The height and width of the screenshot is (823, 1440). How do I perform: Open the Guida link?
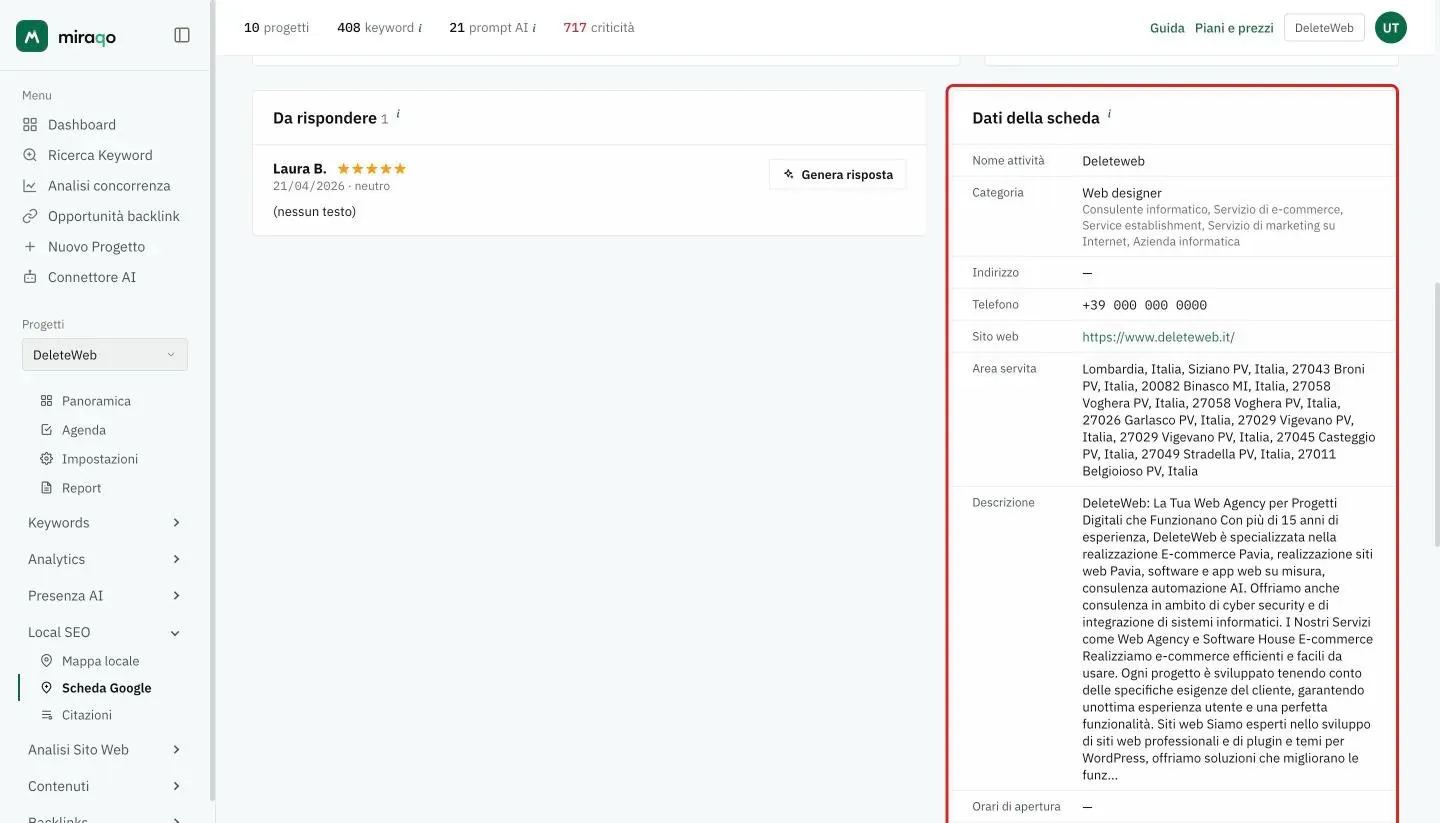click(x=1167, y=28)
